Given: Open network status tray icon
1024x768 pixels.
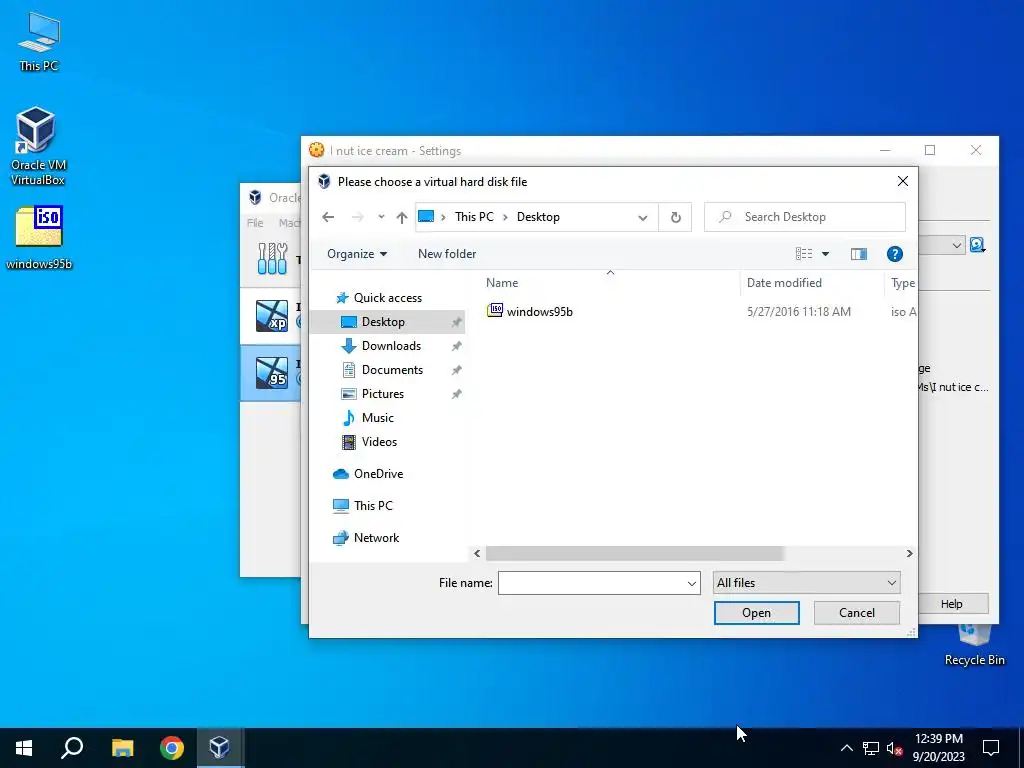Looking at the screenshot, I should coord(871,748).
